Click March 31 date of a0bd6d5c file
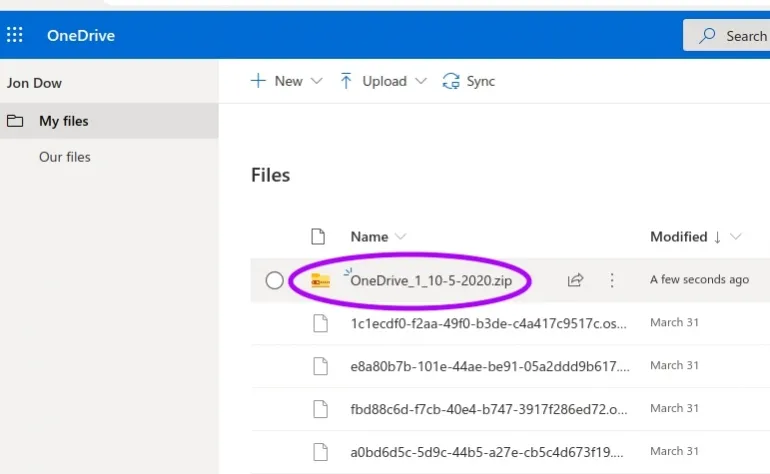This screenshot has height=474, width=770. pyautogui.click(x=674, y=451)
